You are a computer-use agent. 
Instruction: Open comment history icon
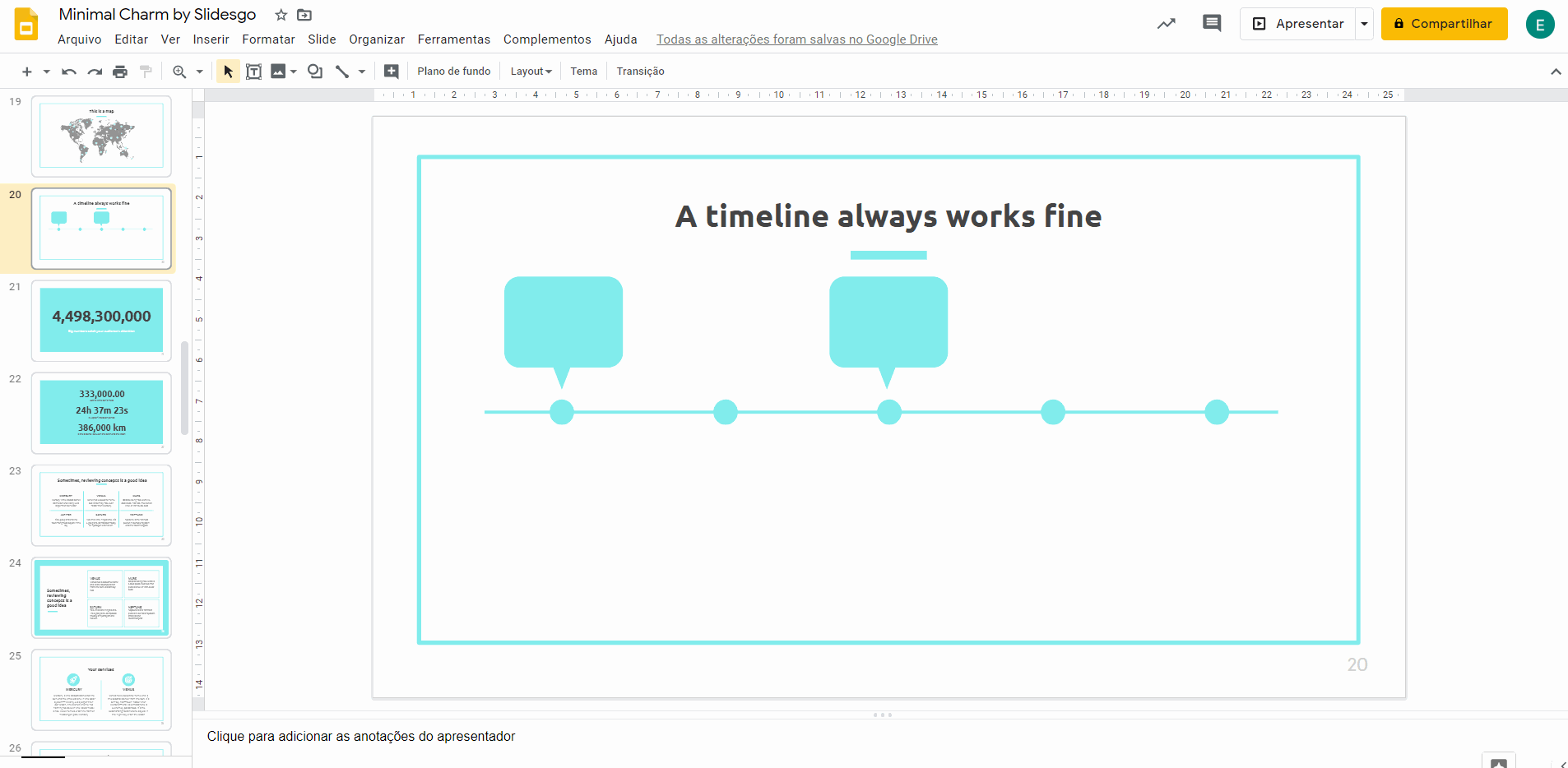(x=1212, y=23)
